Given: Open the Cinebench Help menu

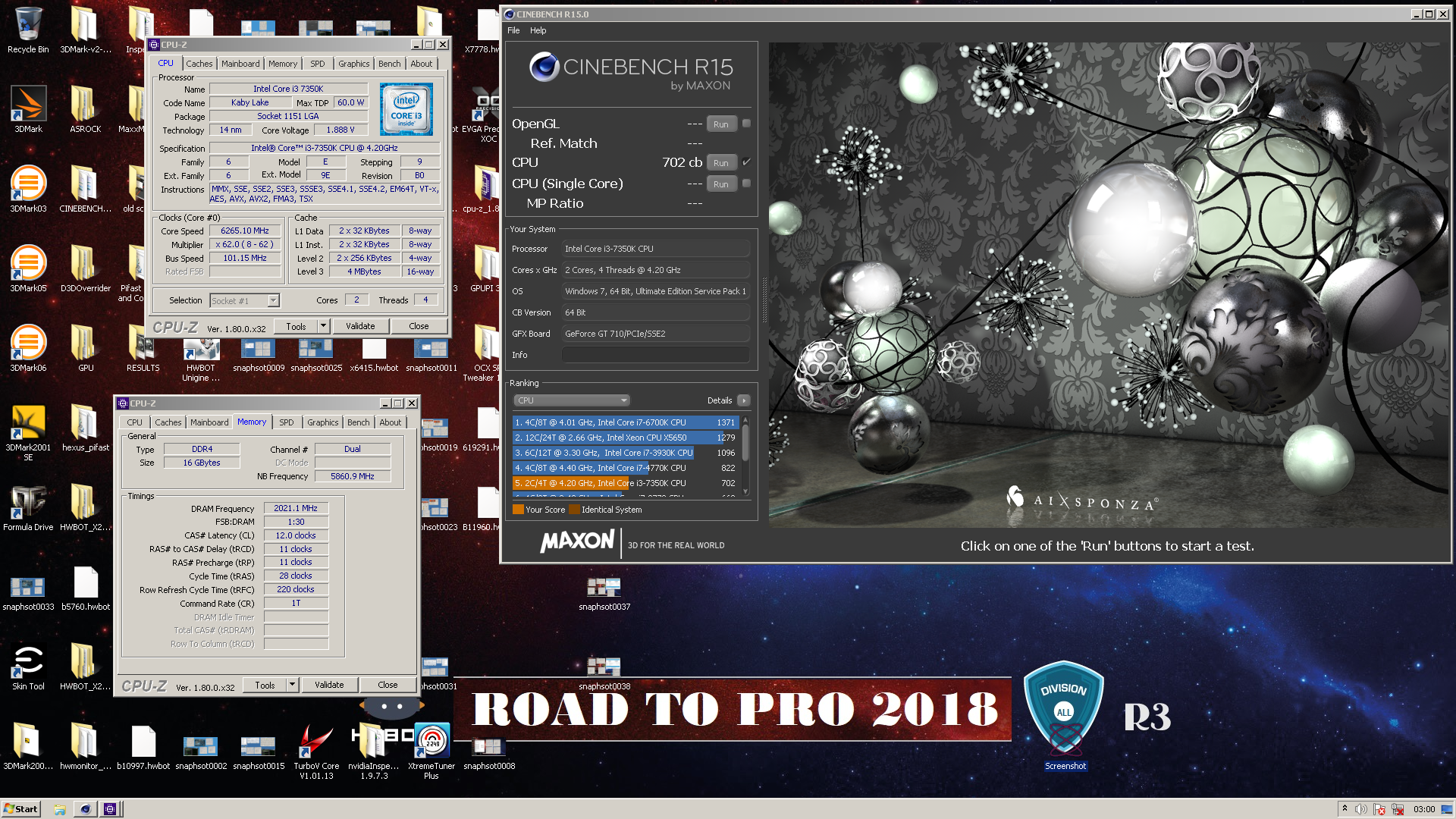Looking at the screenshot, I should click(x=538, y=30).
